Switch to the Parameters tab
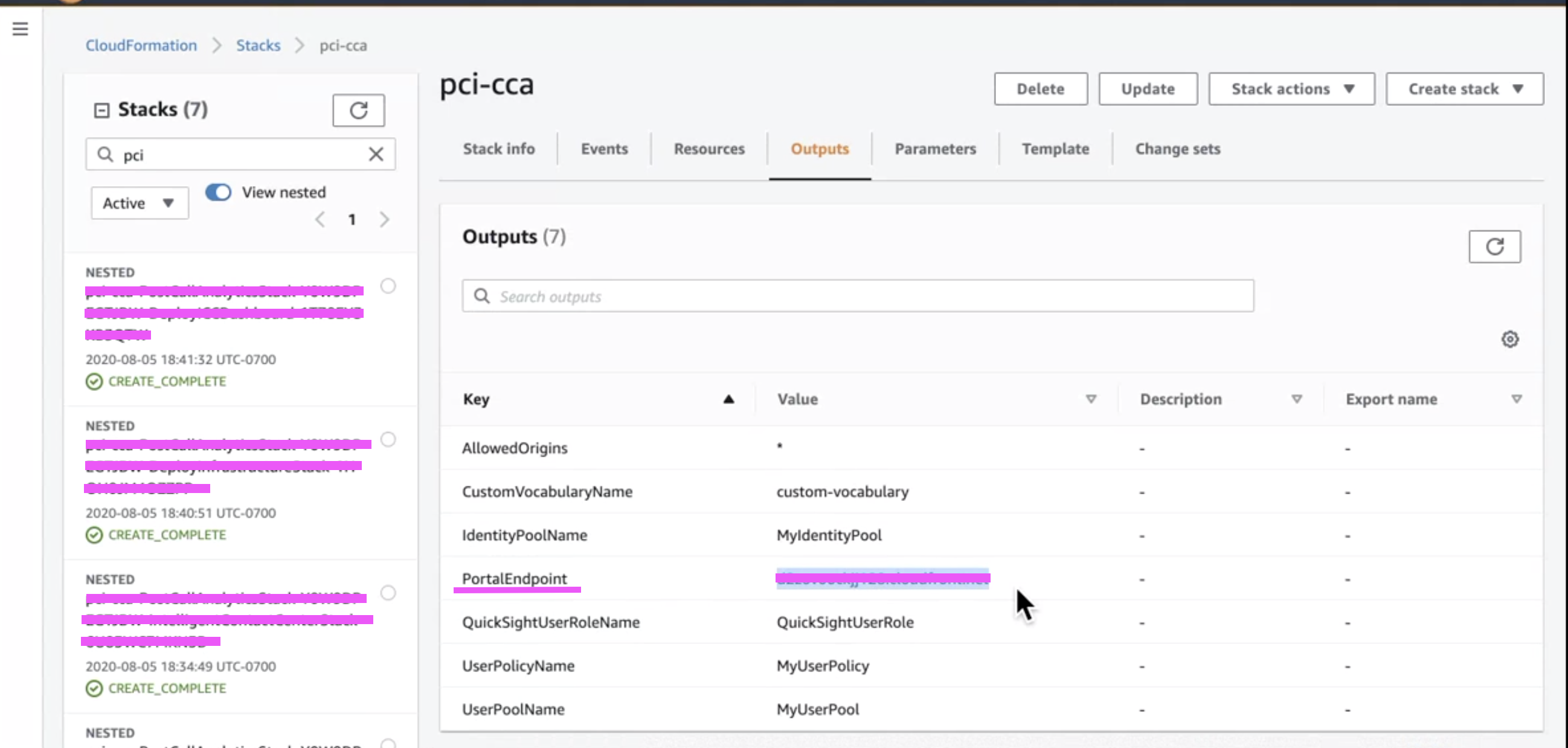The image size is (1568, 748). 934,149
